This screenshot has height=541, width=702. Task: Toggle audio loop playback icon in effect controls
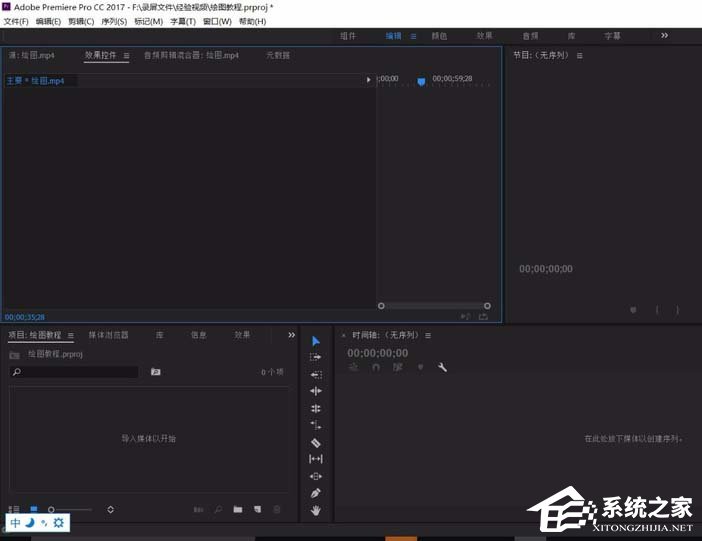click(466, 317)
